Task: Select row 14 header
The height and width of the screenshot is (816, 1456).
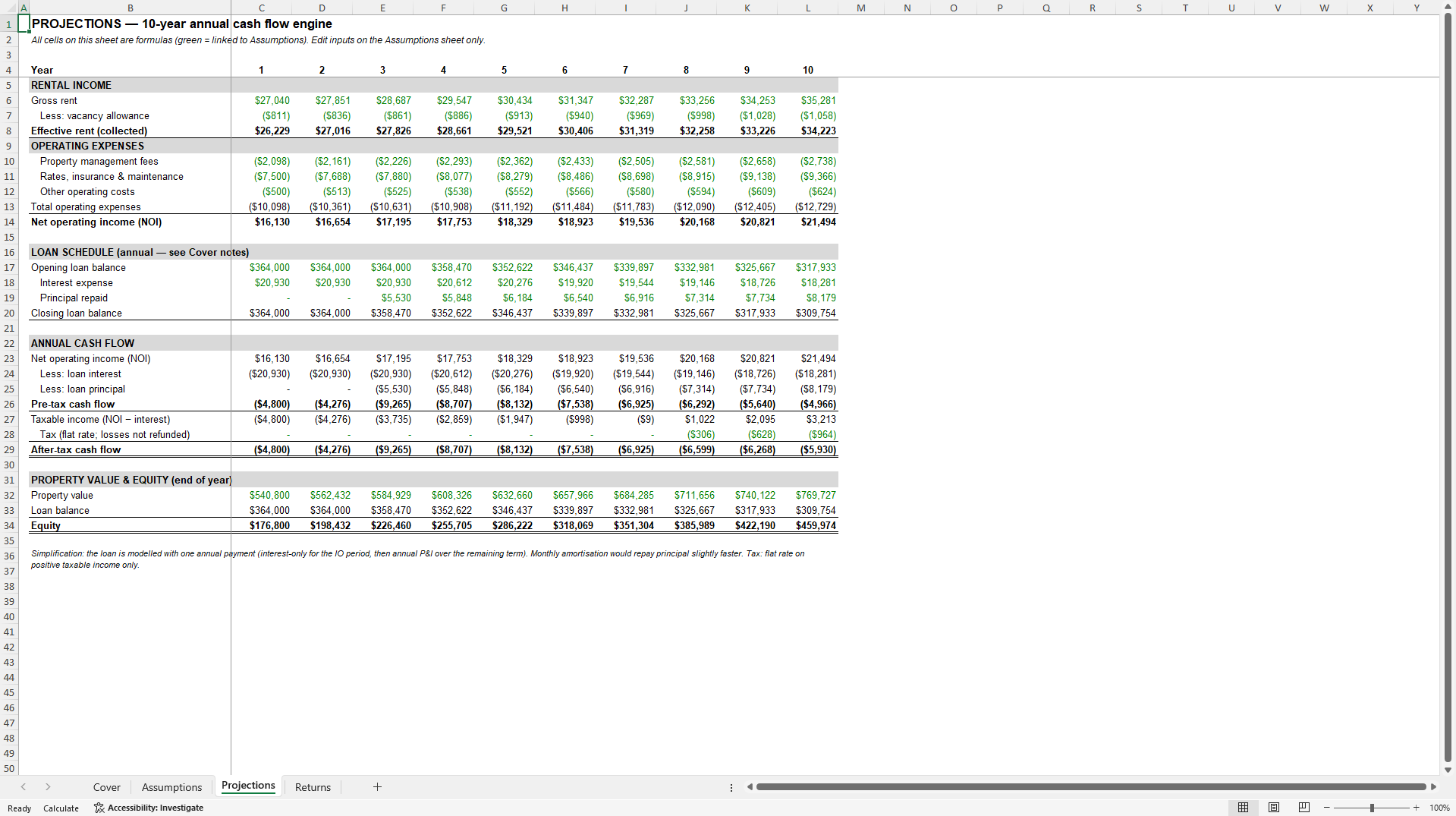Action: pyautogui.click(x=9, y=222)
